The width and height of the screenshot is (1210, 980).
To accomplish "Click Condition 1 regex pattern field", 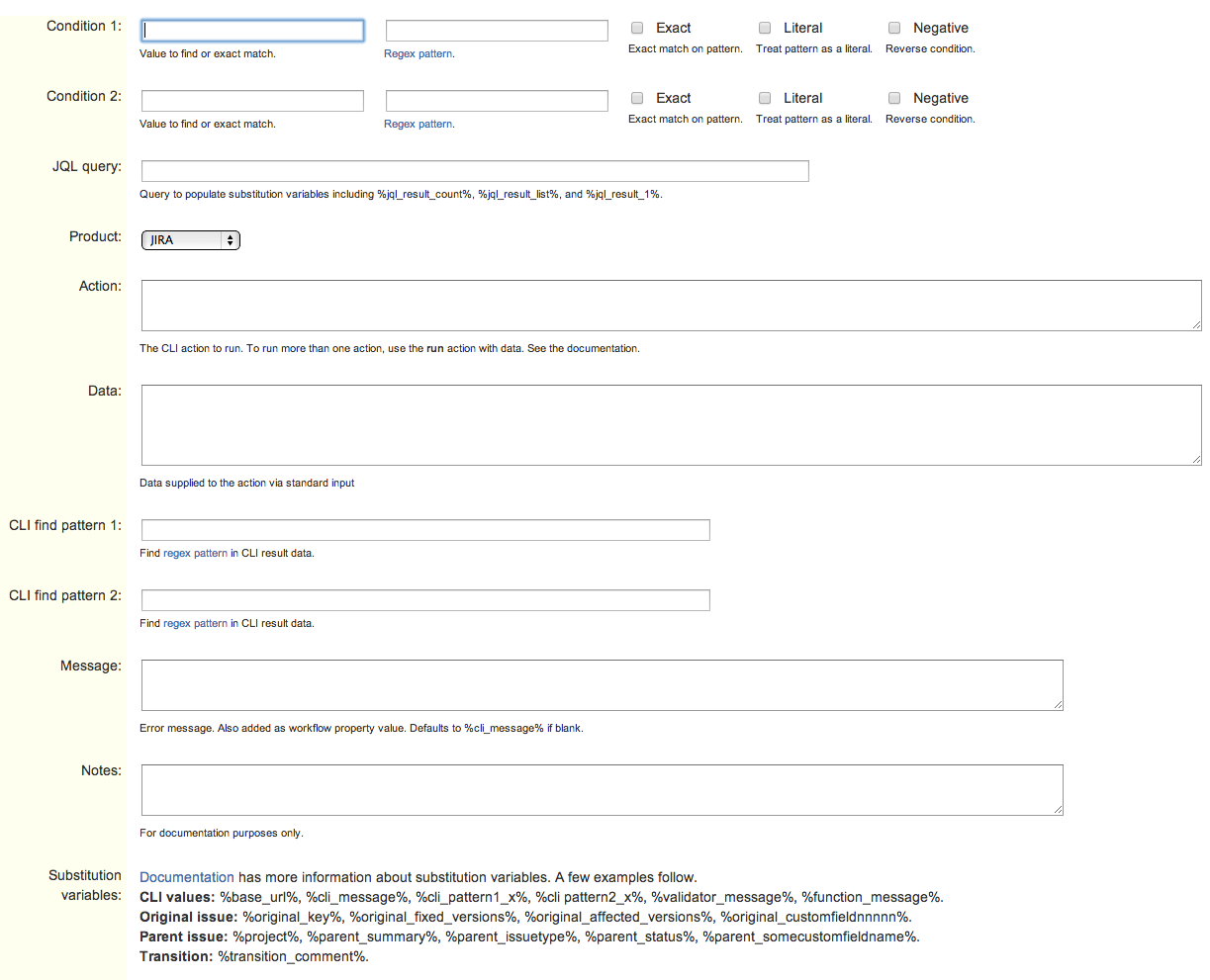I will pyautogui.click(x=497, y=31).
